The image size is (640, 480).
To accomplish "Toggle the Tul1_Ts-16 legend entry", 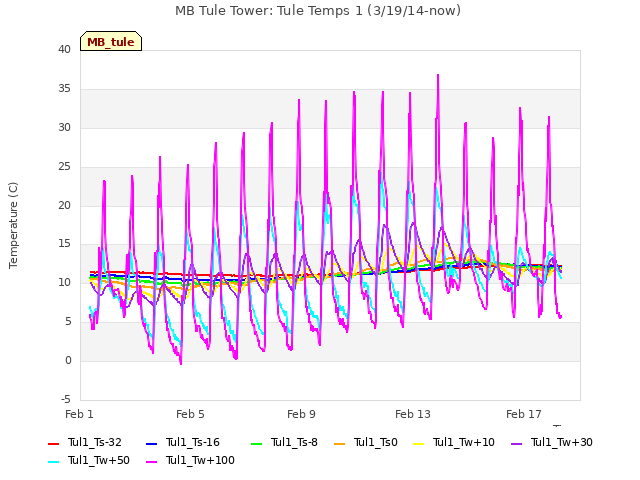I will [183, 442].
